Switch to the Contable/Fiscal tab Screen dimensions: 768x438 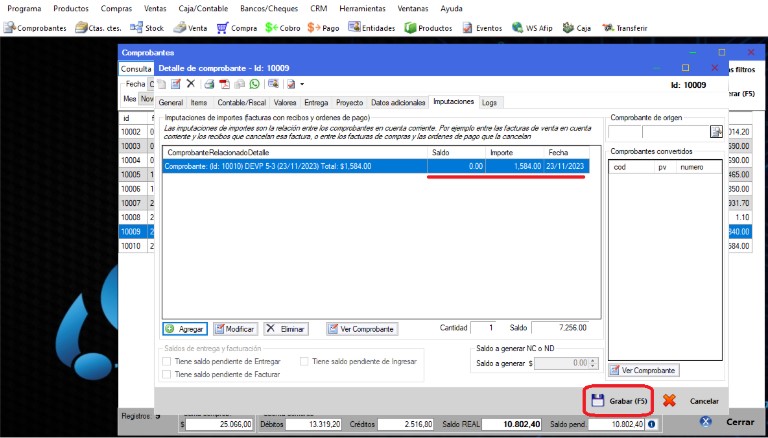[x=241, y=103]
